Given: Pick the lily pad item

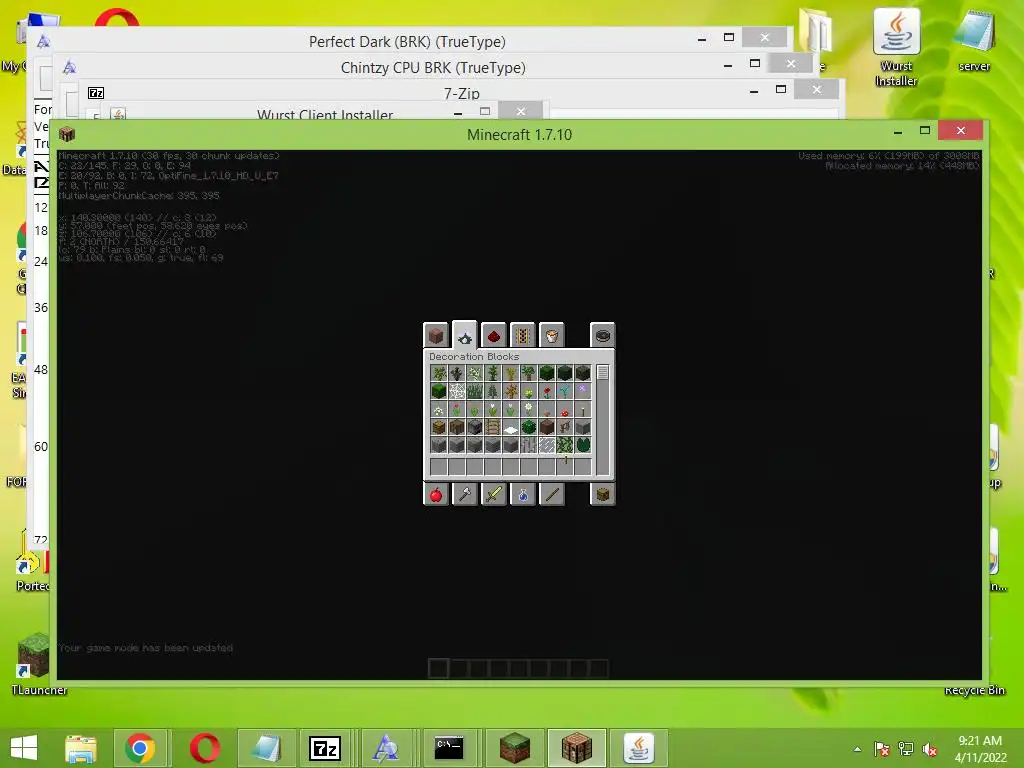Looking at the screenshot, I should pyautogui.click(x=583, y=445).
